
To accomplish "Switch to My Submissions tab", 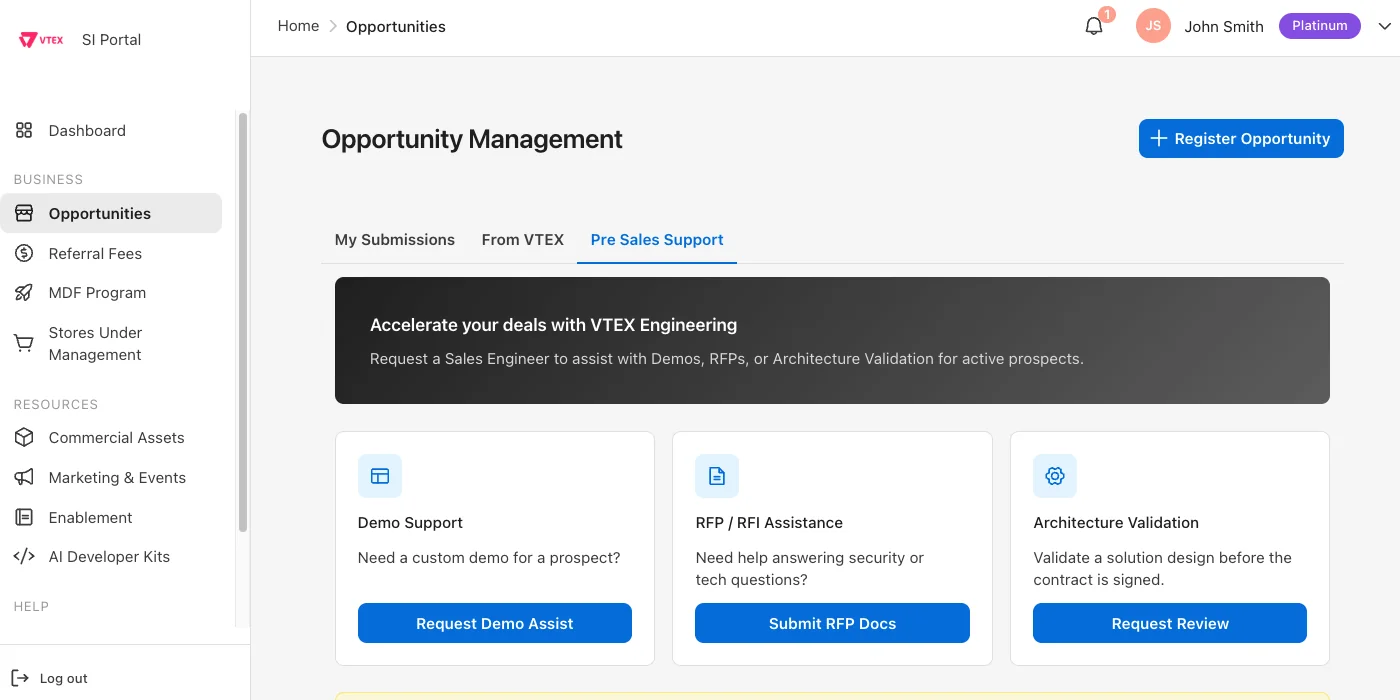I will [395, 240].
